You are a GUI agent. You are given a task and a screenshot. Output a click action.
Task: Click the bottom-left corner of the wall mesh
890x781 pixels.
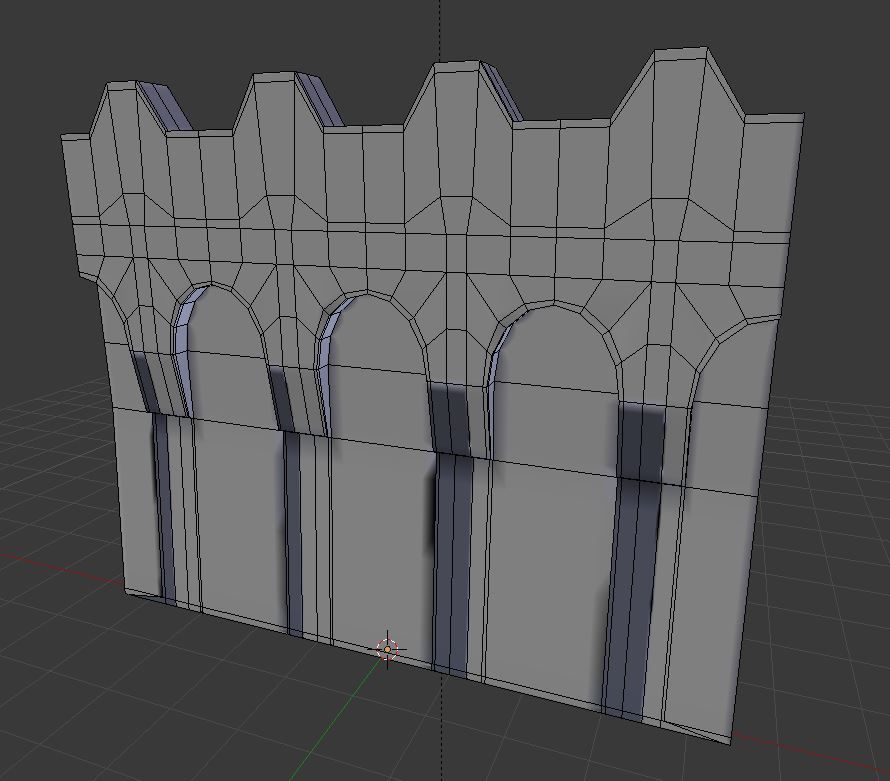(x=126, y=592)
